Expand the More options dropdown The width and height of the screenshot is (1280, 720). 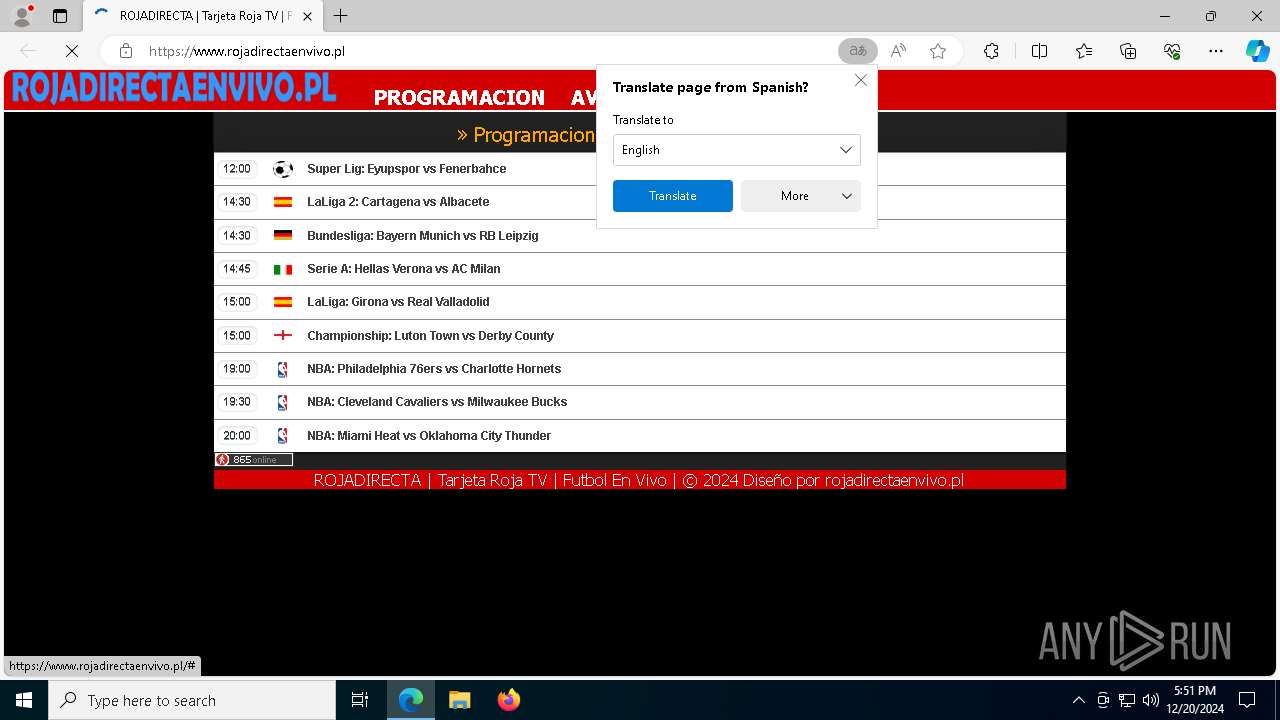tap(801, 196)
